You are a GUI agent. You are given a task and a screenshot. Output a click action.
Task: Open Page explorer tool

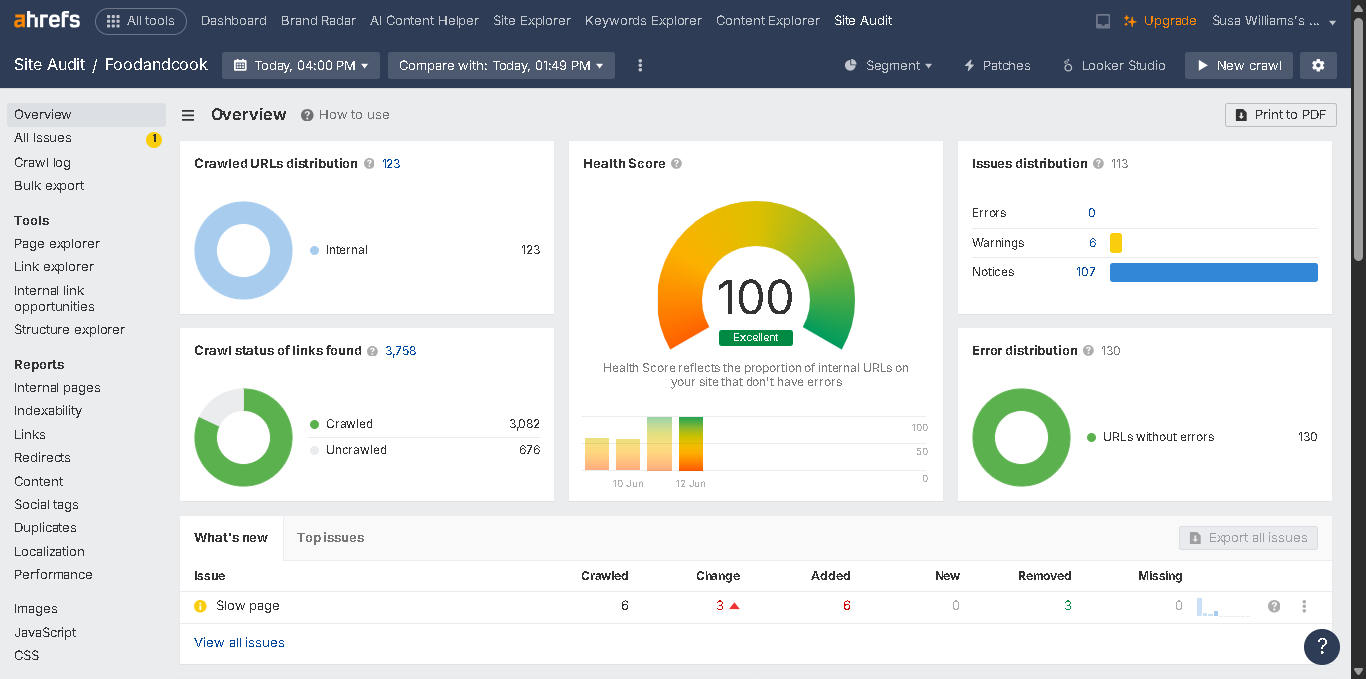[x=57, y=244]
